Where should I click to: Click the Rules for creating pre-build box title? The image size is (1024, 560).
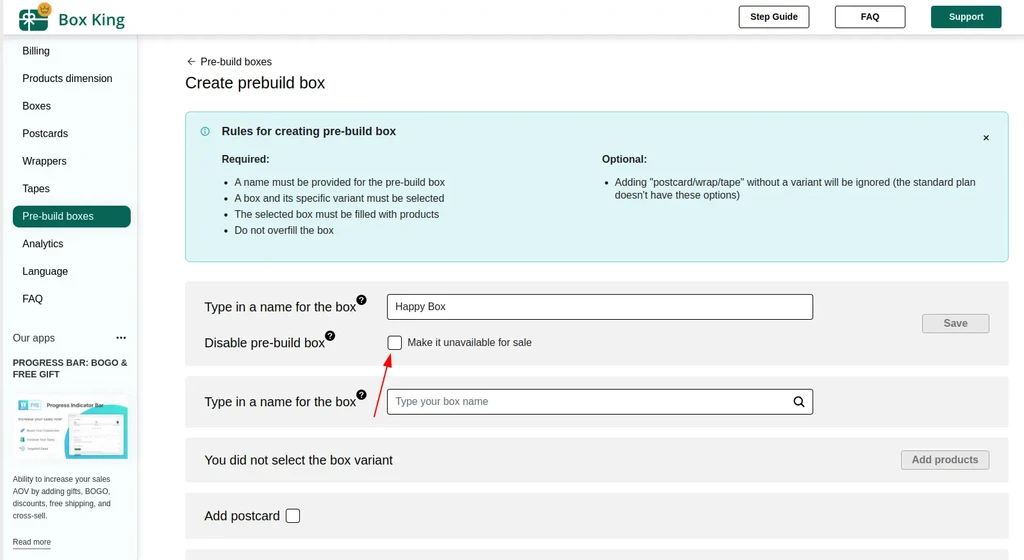(308, 131)
